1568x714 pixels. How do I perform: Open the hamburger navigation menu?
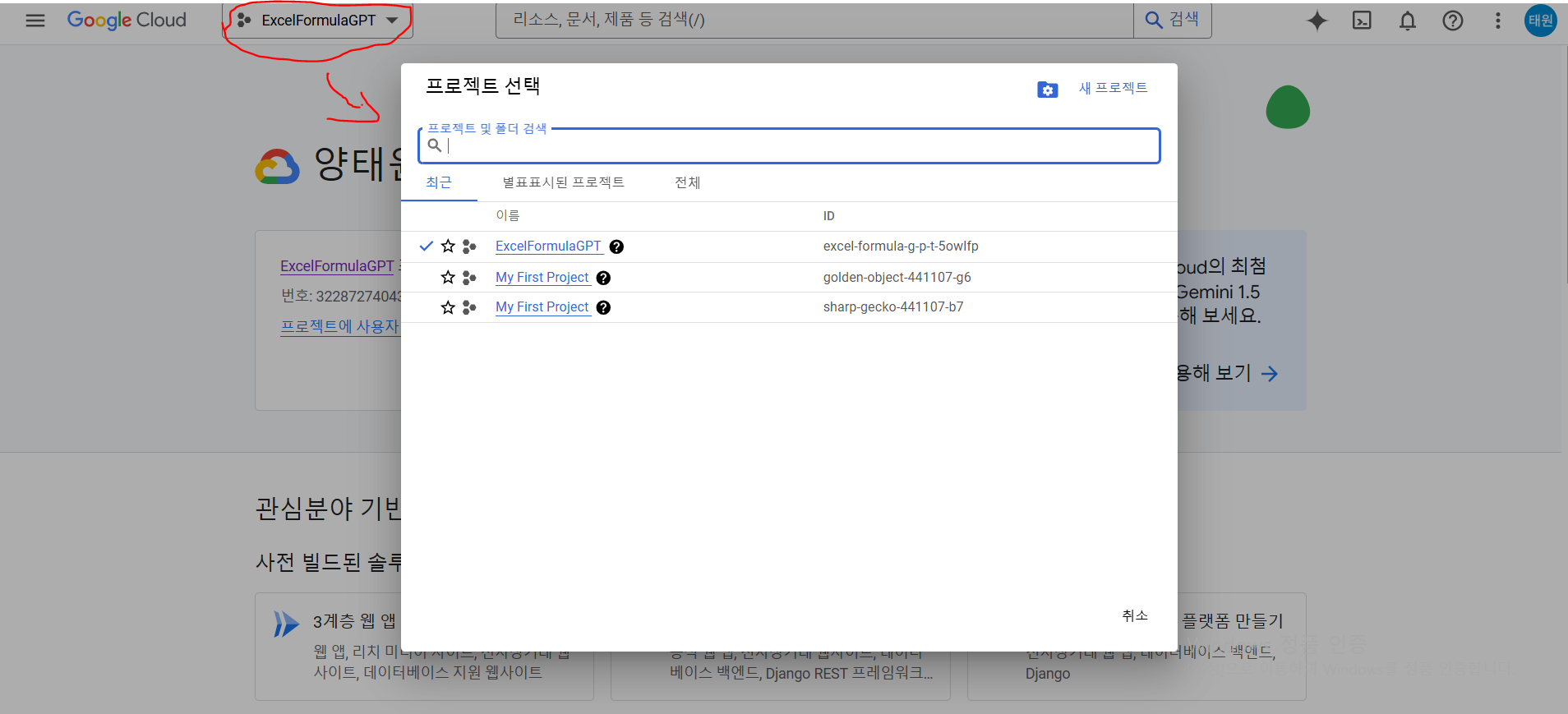coord(35,21)
